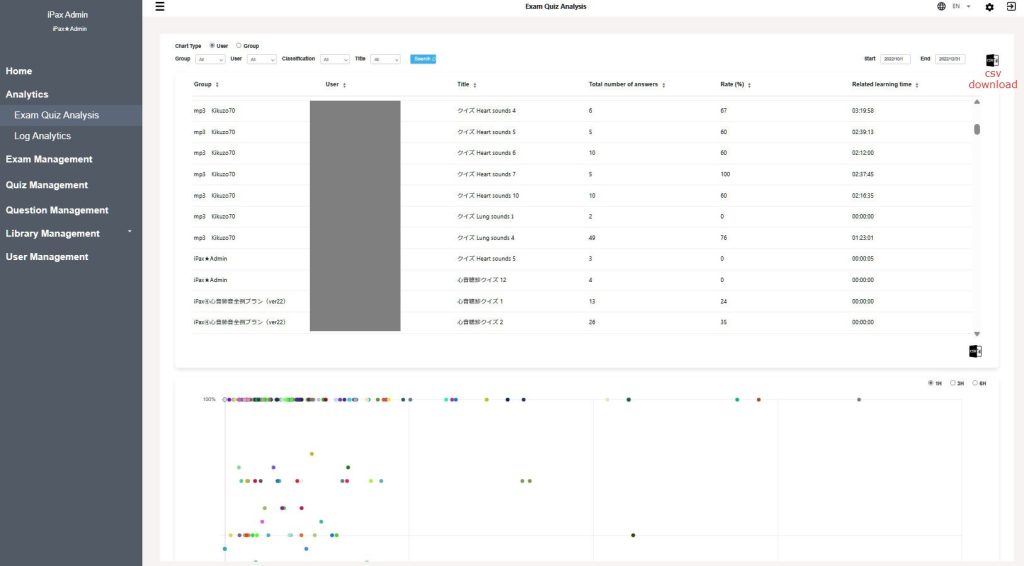Screen dimensions: 1024x566
Task: Click the table's vertical scrollbar thumb
Action: [977, 129]
